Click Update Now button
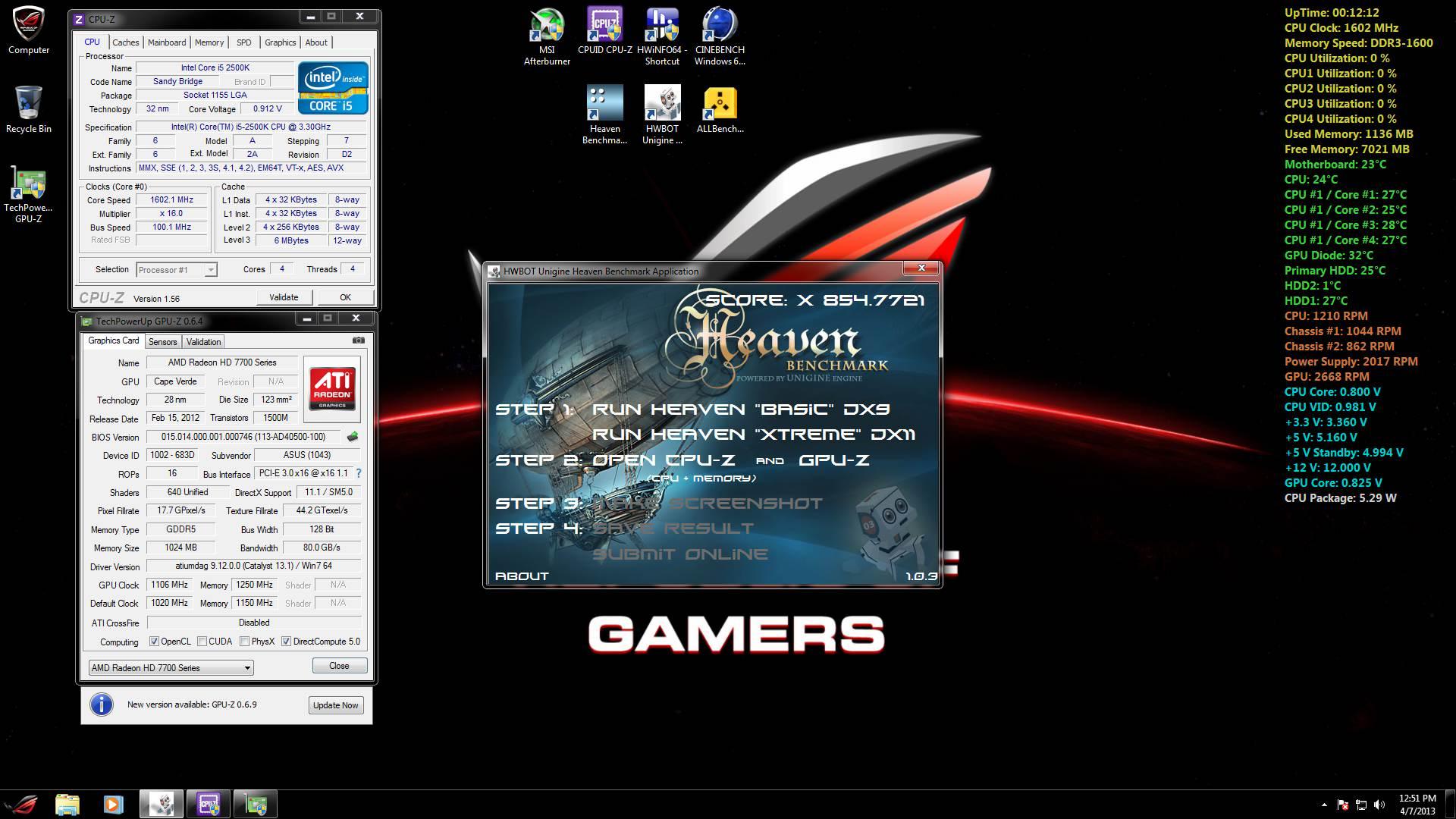This screenshot has height=819, width=1456. [336, 705]
